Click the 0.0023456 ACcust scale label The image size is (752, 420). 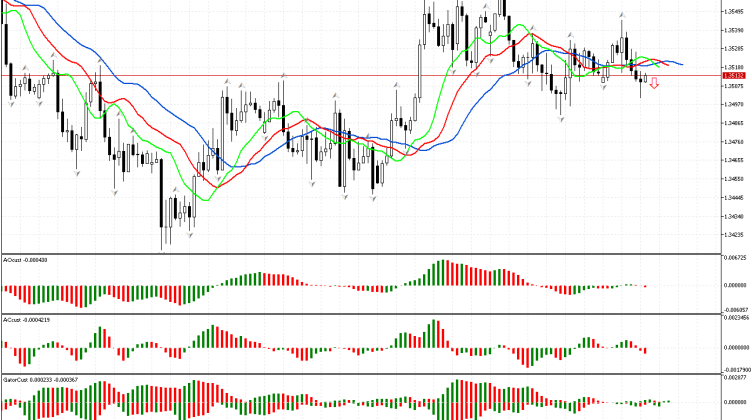click(735, 318)
